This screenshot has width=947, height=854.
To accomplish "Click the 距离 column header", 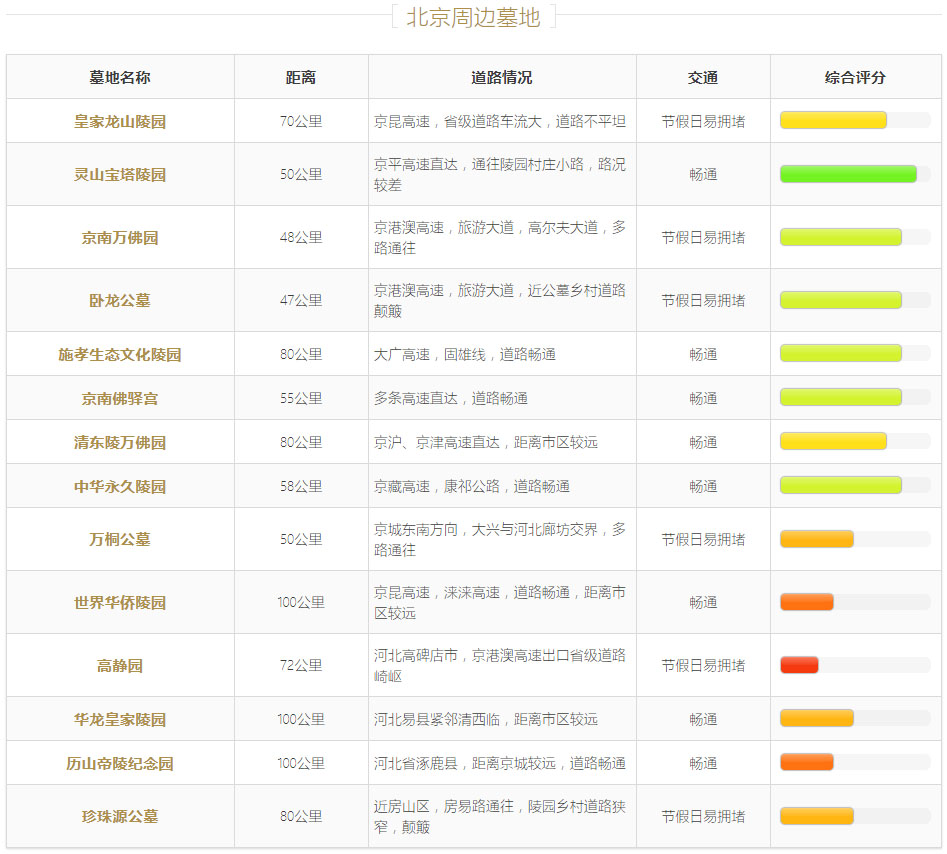I will pyautogui.click(x=301, y=77).
